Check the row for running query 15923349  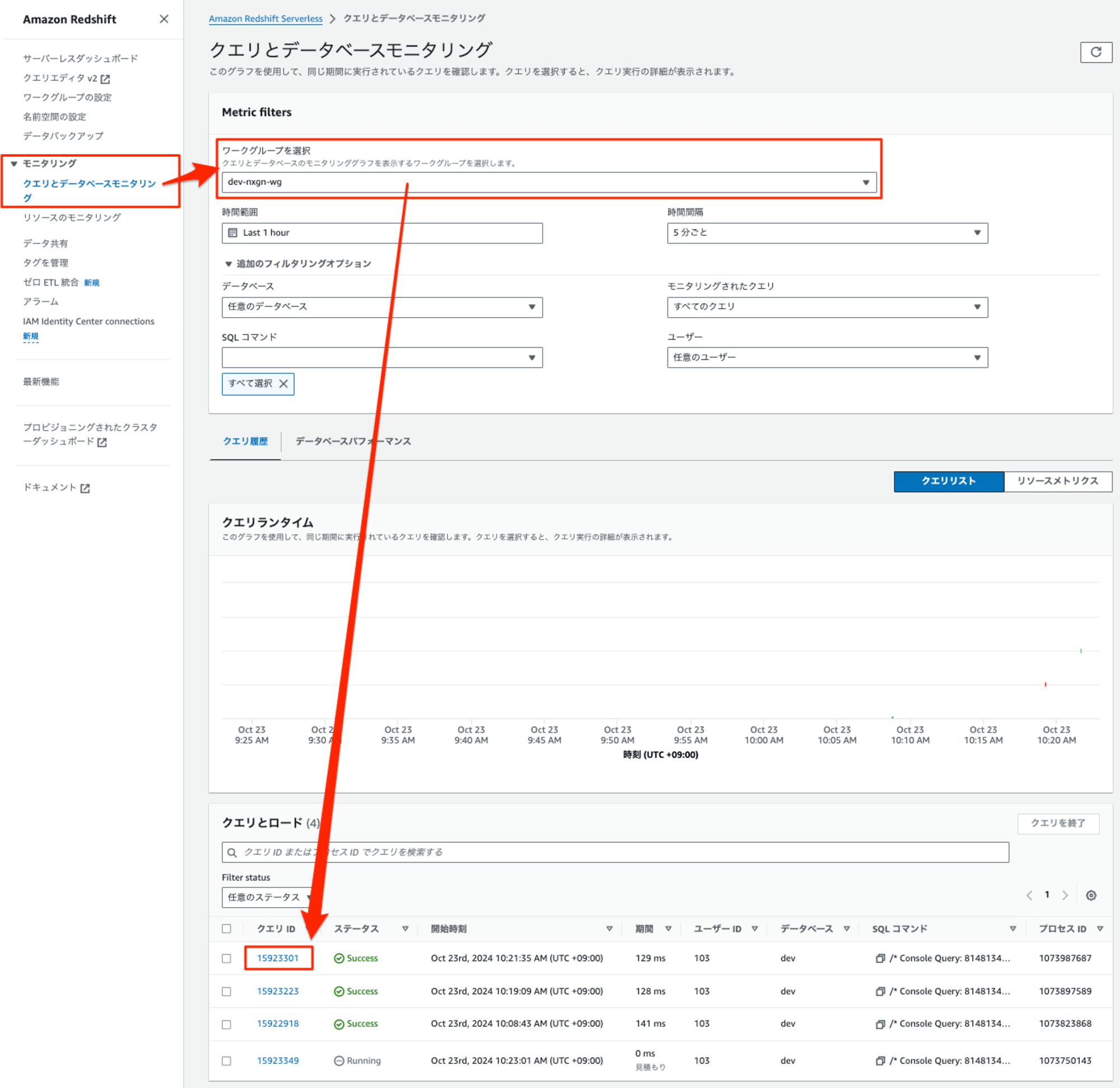pyautogui.click(x=226, y=1061)
